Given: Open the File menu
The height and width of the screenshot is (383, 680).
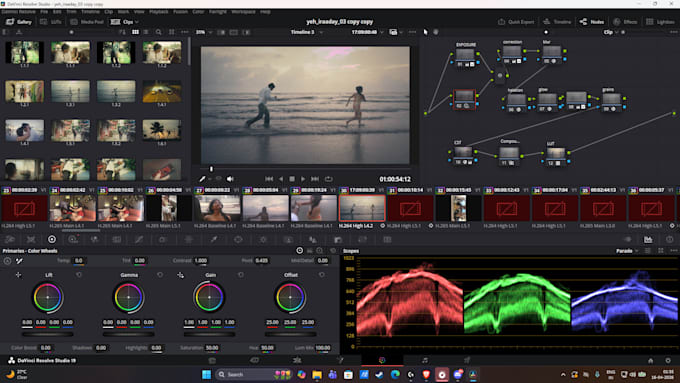Looking at the screenshot, I should click(44, 12).
